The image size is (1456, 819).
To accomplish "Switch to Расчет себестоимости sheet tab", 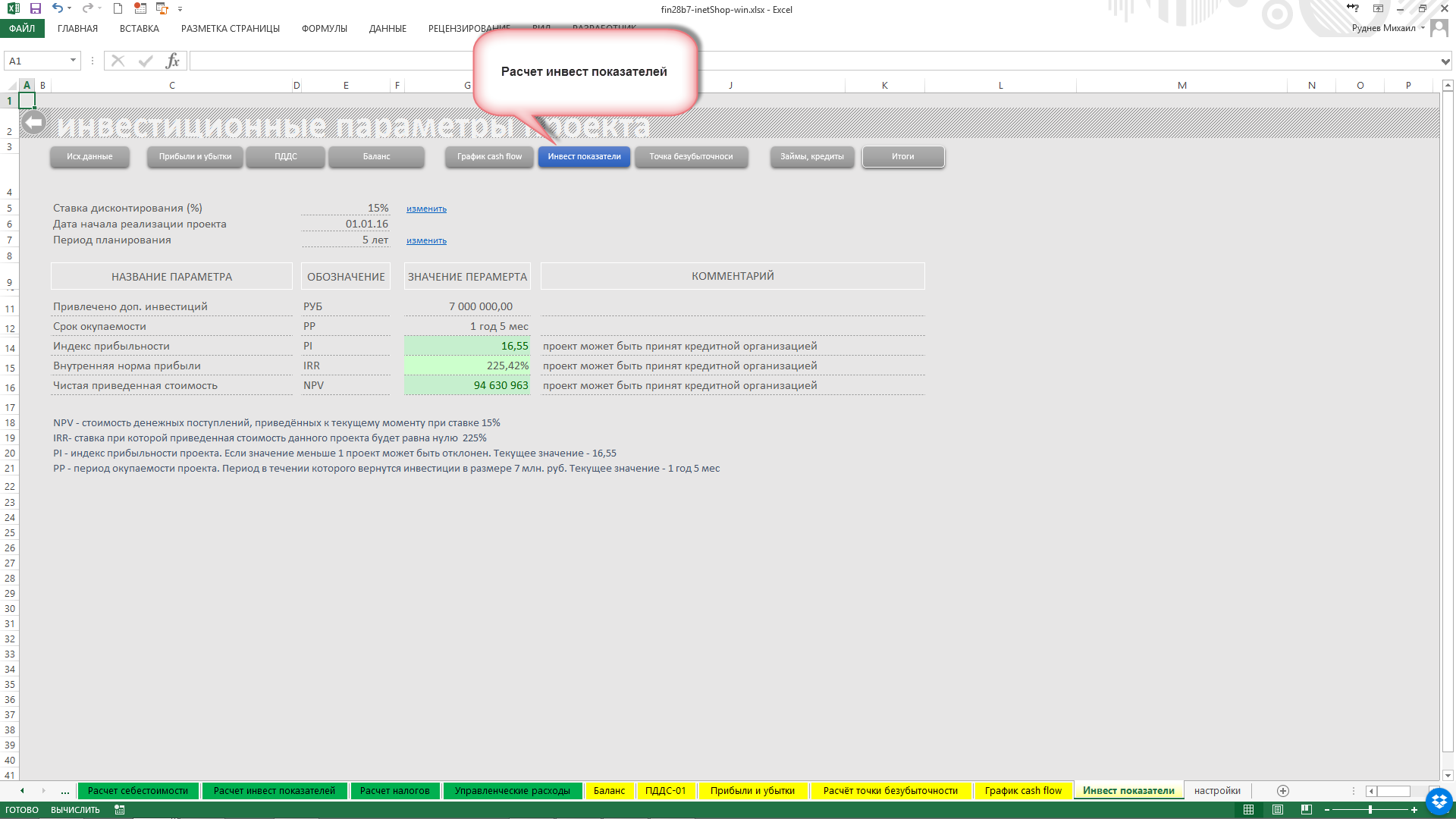I will (138, 790).
